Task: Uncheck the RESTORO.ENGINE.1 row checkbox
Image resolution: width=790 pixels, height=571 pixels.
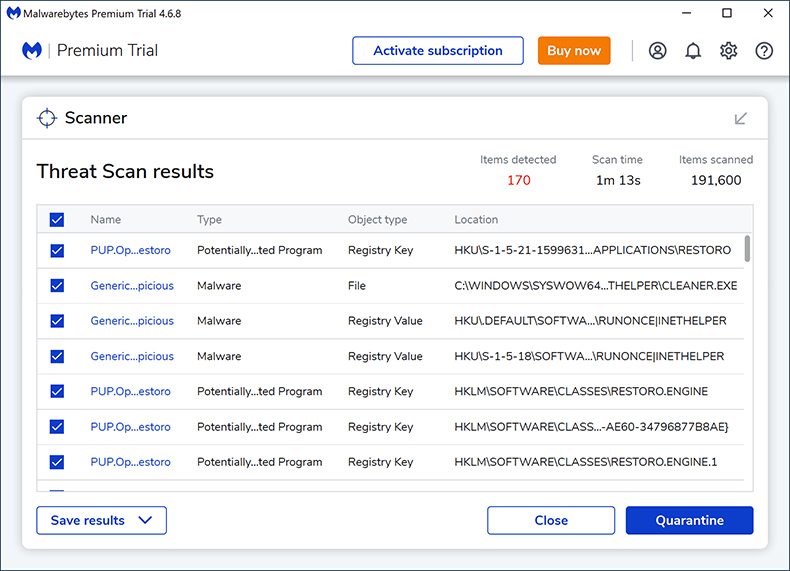Action: point(57,462)
